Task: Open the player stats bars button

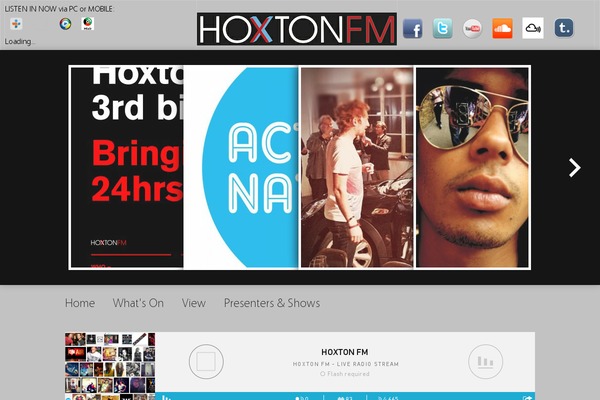Action: pos(486,362)
